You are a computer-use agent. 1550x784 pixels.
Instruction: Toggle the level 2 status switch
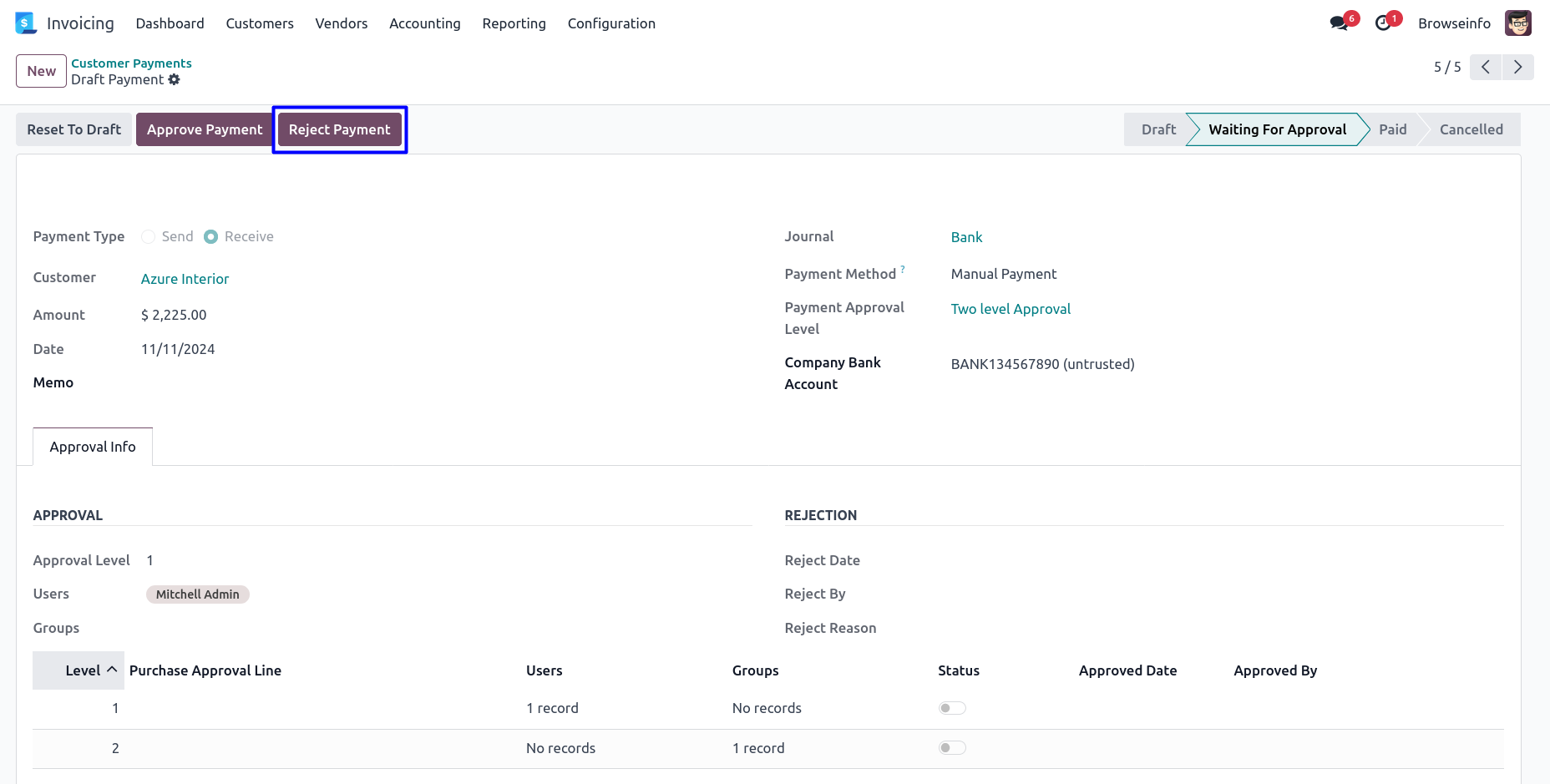pyautogui.click(x=951, y=748)
